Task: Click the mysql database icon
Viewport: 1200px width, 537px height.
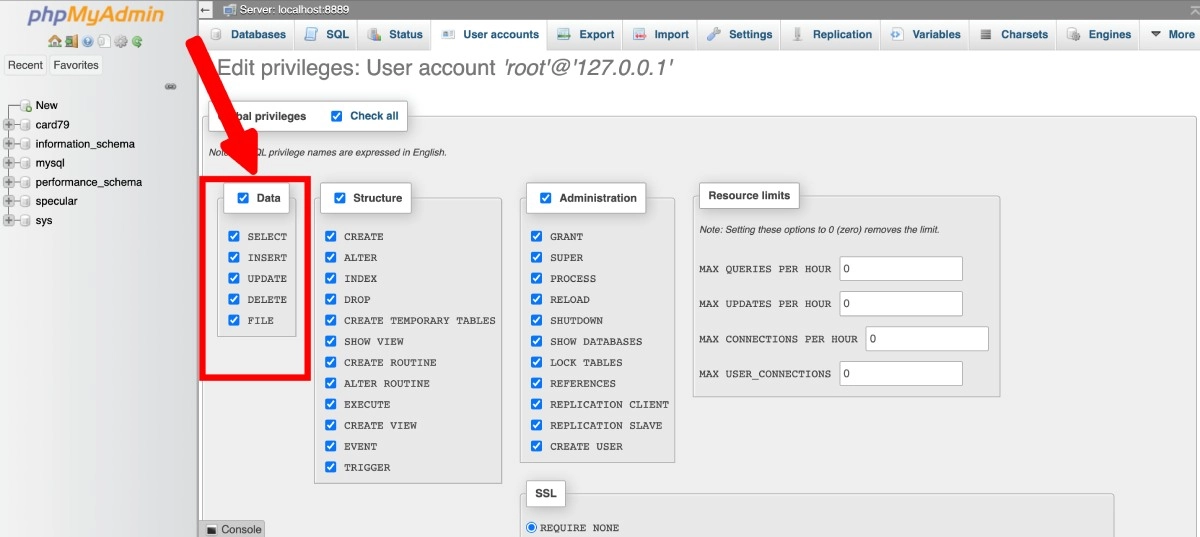Action: click(24, 163)
